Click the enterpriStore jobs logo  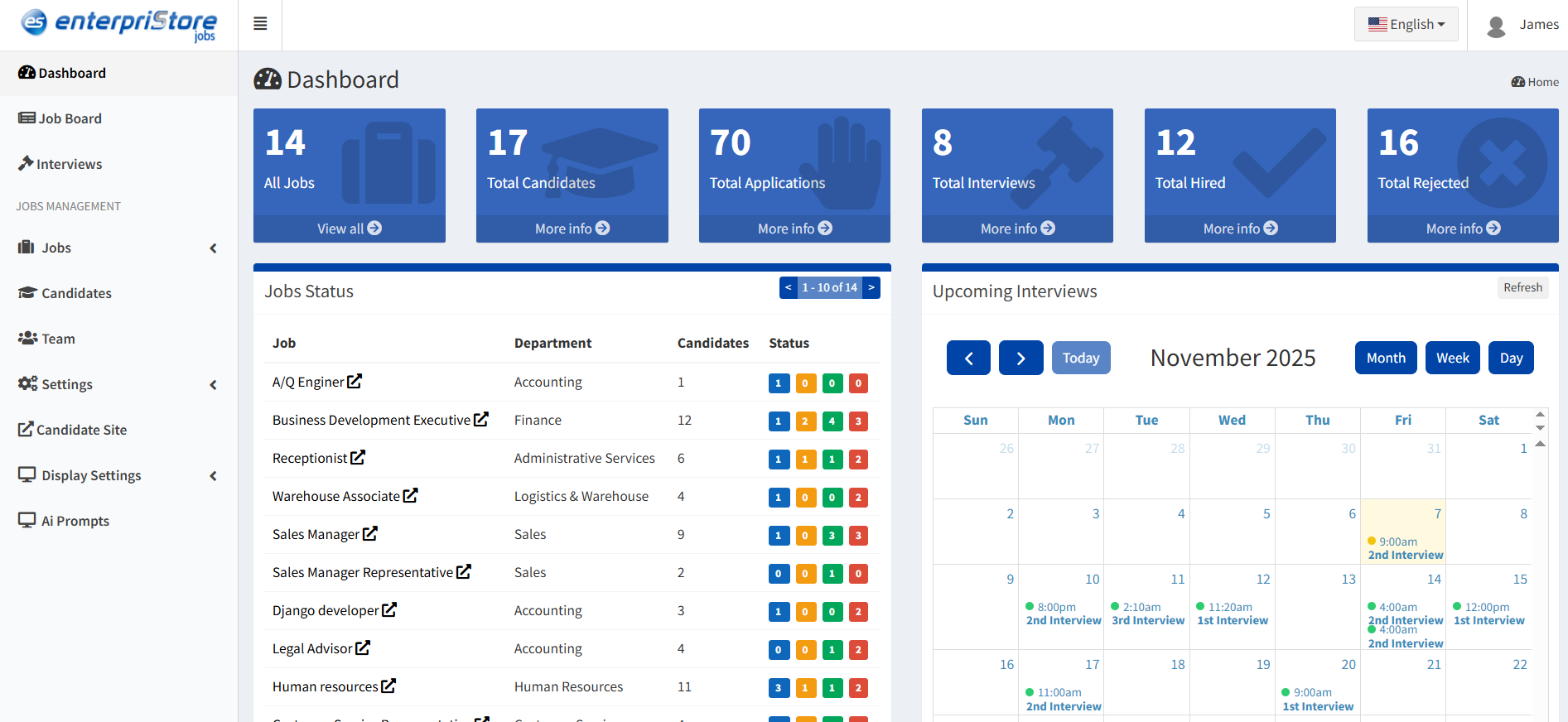(118, 24)
